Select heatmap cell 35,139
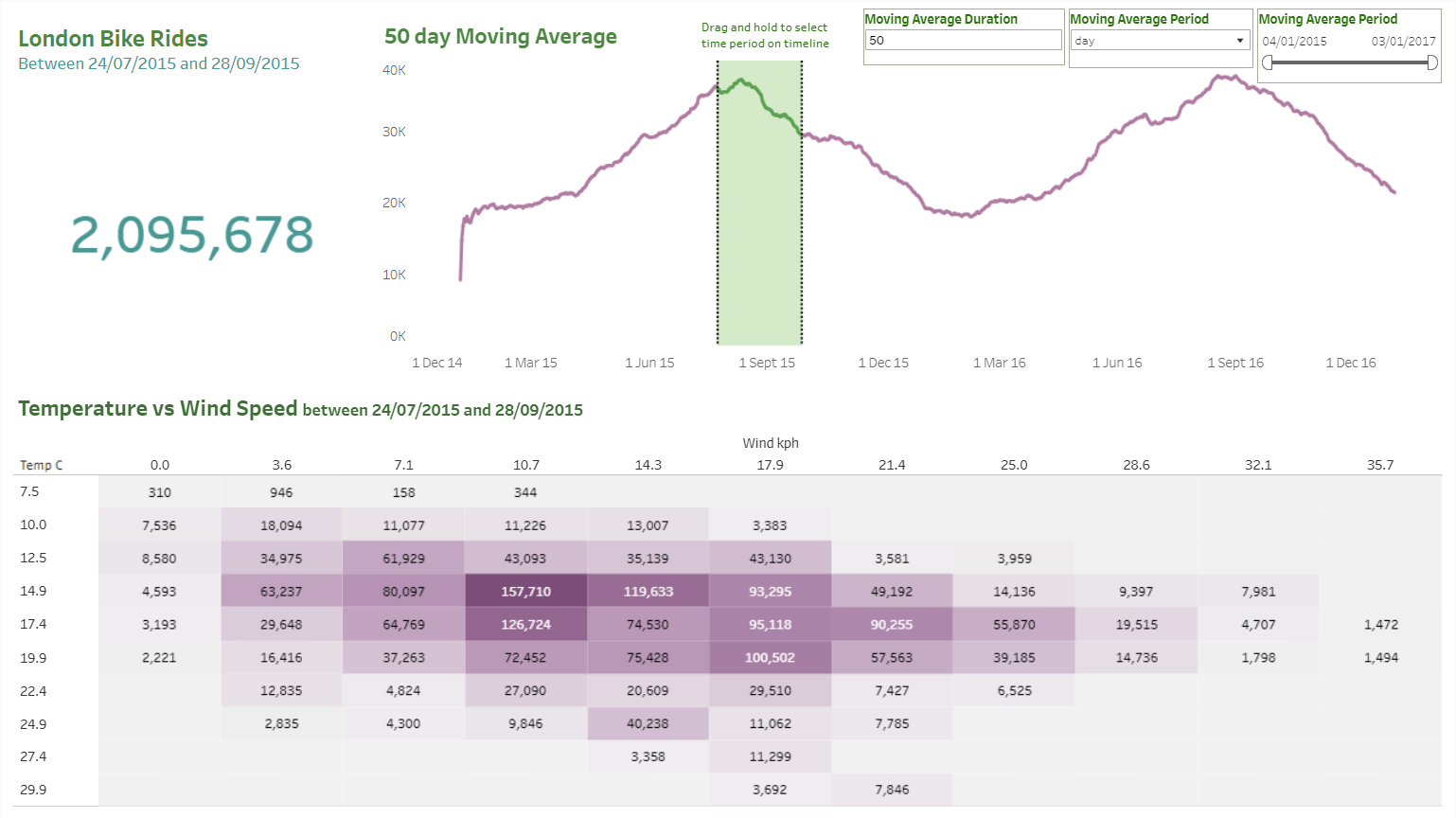The image size is (1456, 818). click(x=648, y=558)
